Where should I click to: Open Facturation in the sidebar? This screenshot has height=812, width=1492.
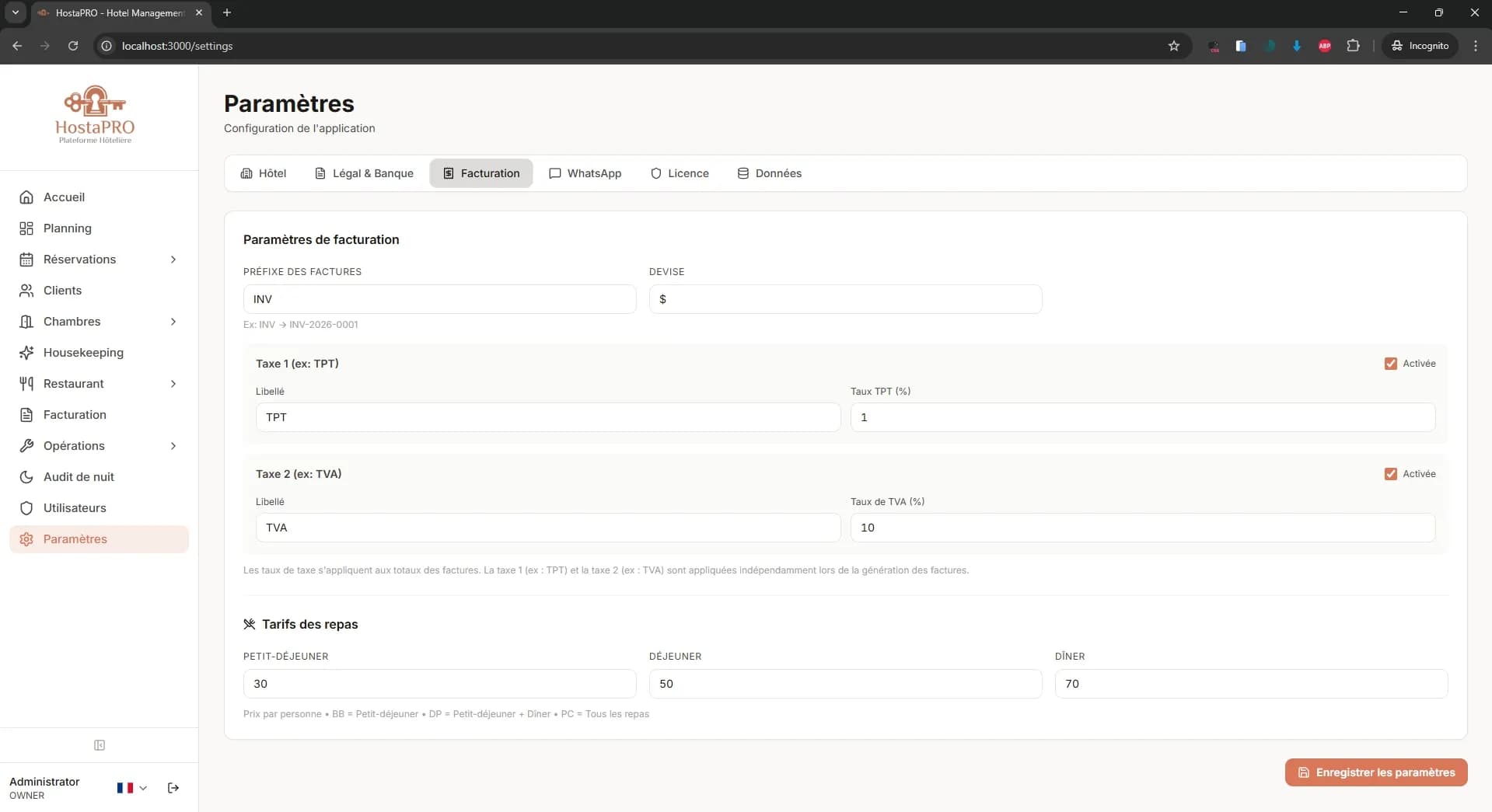point(75,415)
